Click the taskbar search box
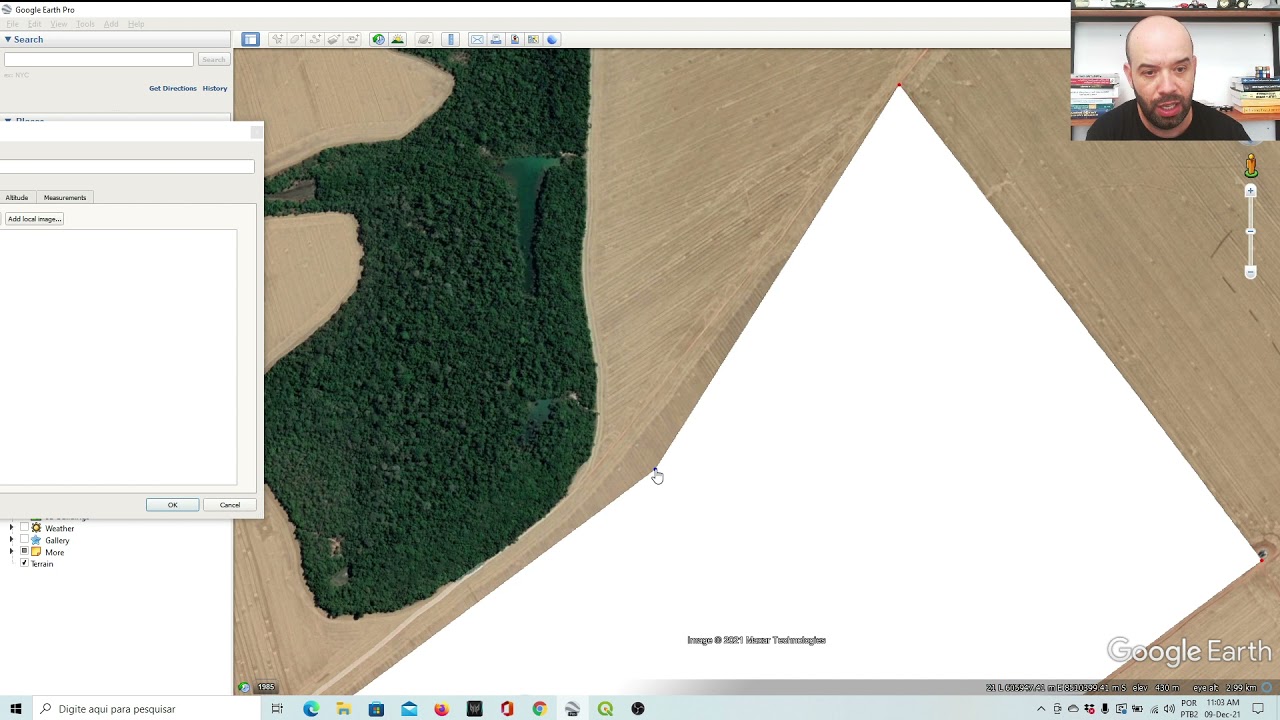This screenshot has height=720, width=1280. point(145,709)
